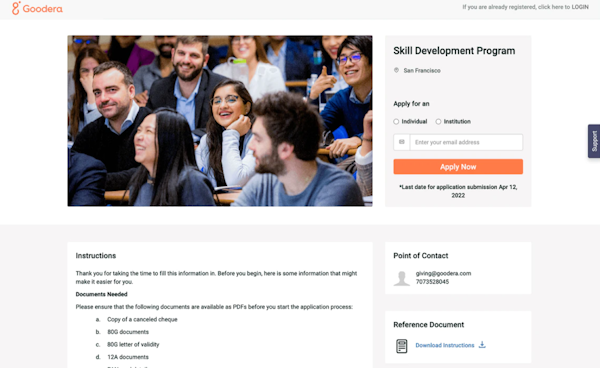Select the Individual radio button
This screenshot has height=368, width=600.
tap(396, 122)
